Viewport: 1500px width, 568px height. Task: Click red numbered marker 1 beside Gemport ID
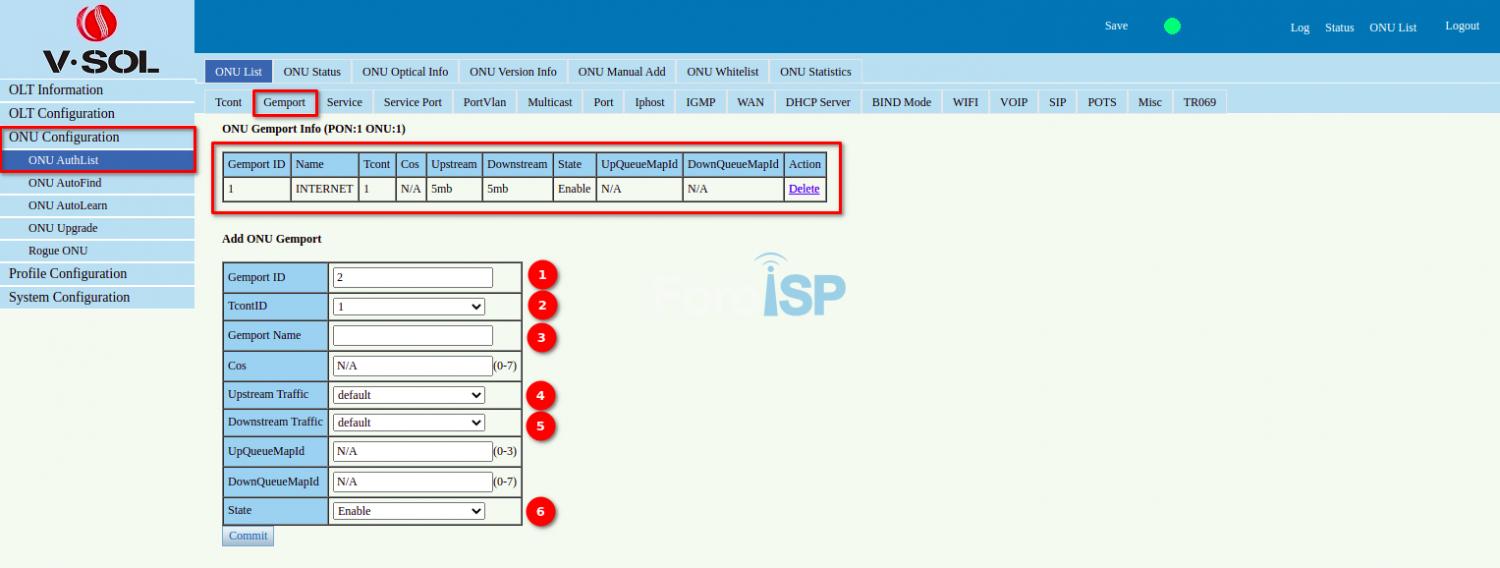point(541,275)
